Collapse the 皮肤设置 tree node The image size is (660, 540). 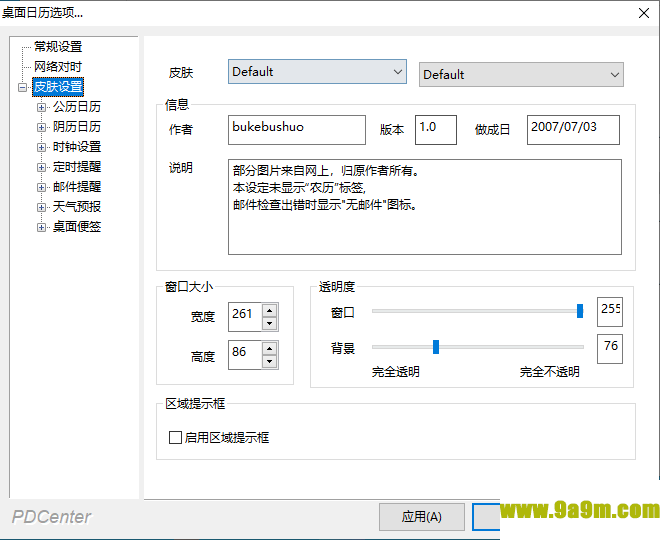22,87
